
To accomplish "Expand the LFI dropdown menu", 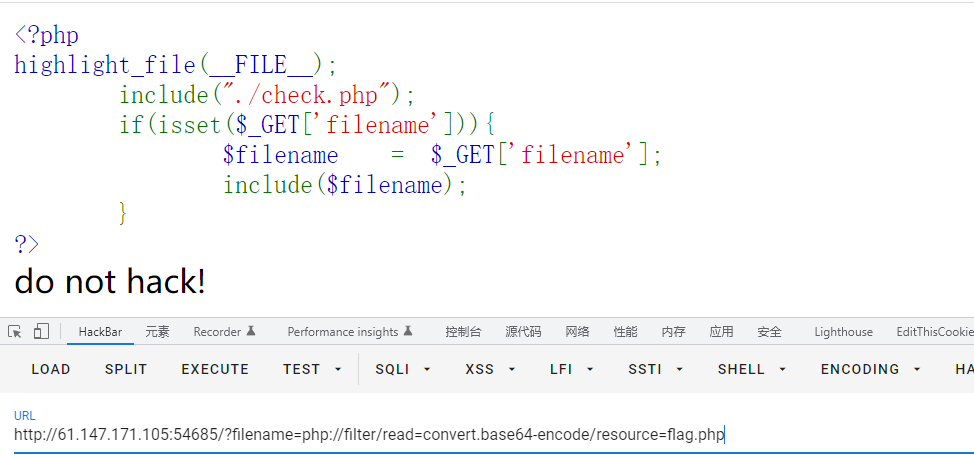I will tap(572, 369).
